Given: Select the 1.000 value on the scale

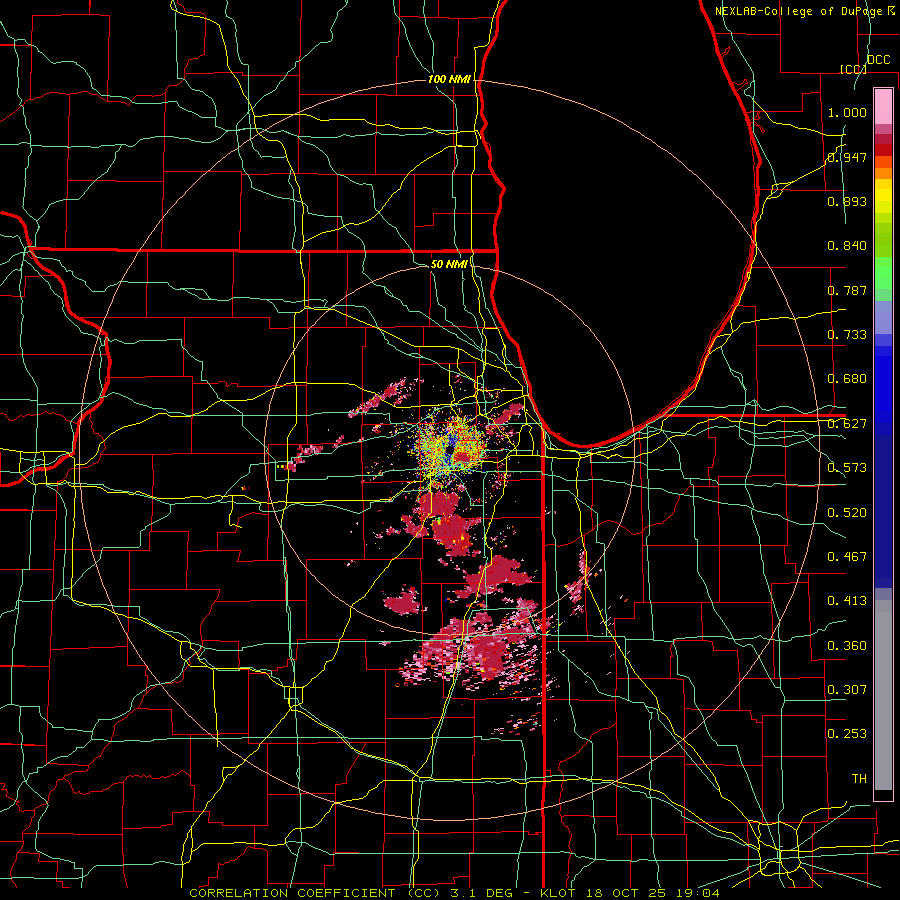Looking at the screenshot, I should 847,112.
